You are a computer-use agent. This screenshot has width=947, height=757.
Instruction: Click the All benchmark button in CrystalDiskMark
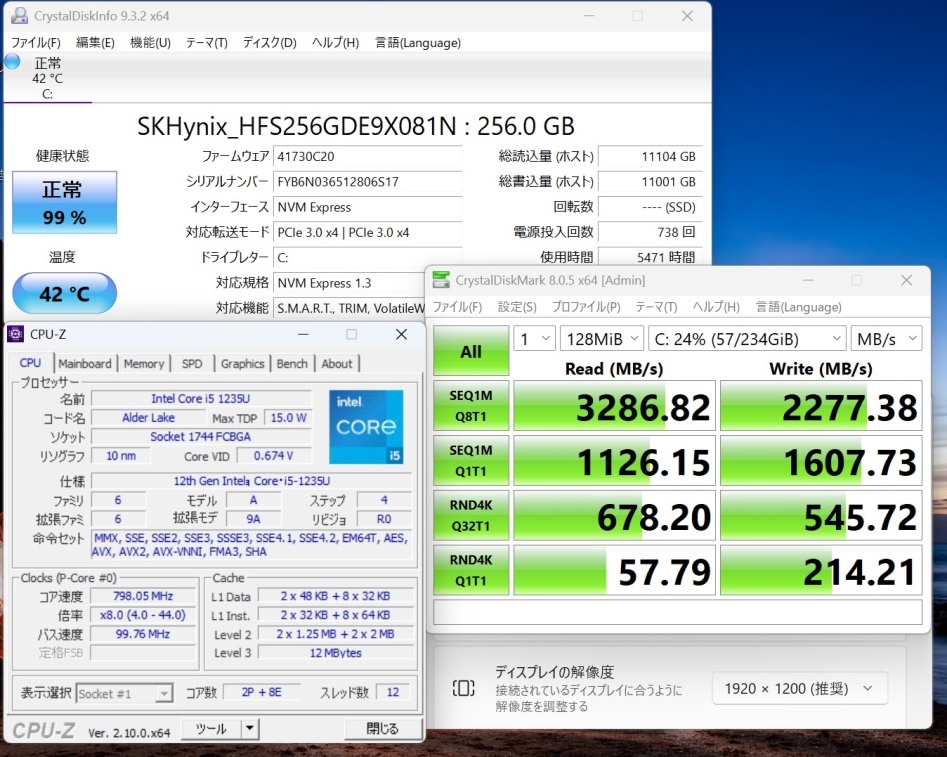471,351
